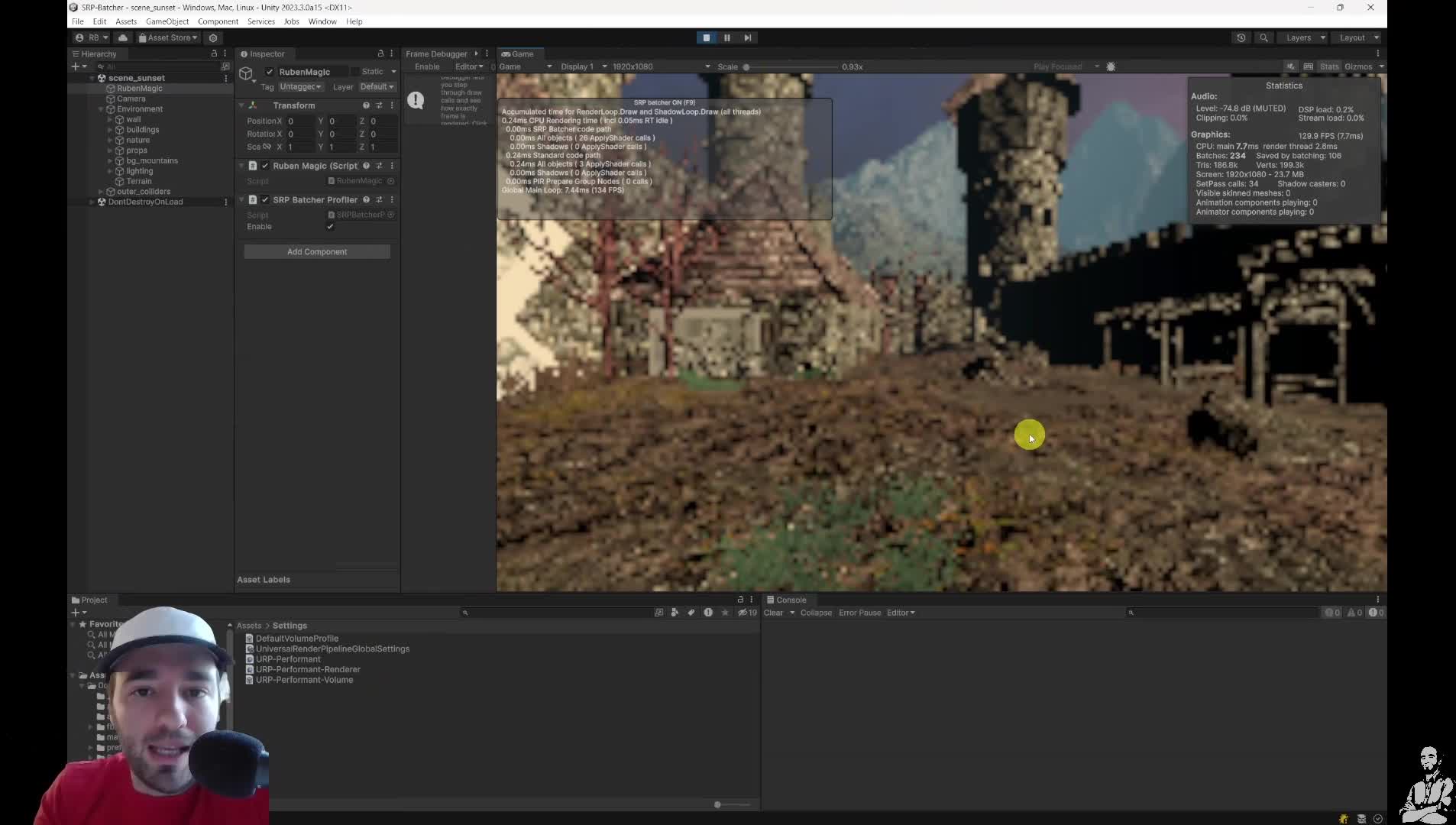Viewport: 1456px width, 825px height.
Task: Click the Add Component button
Action: pos(317,252)
